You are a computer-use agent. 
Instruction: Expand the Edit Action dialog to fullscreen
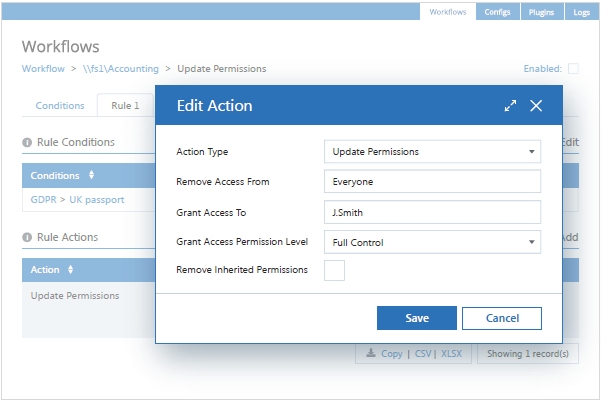click(511, 105)
